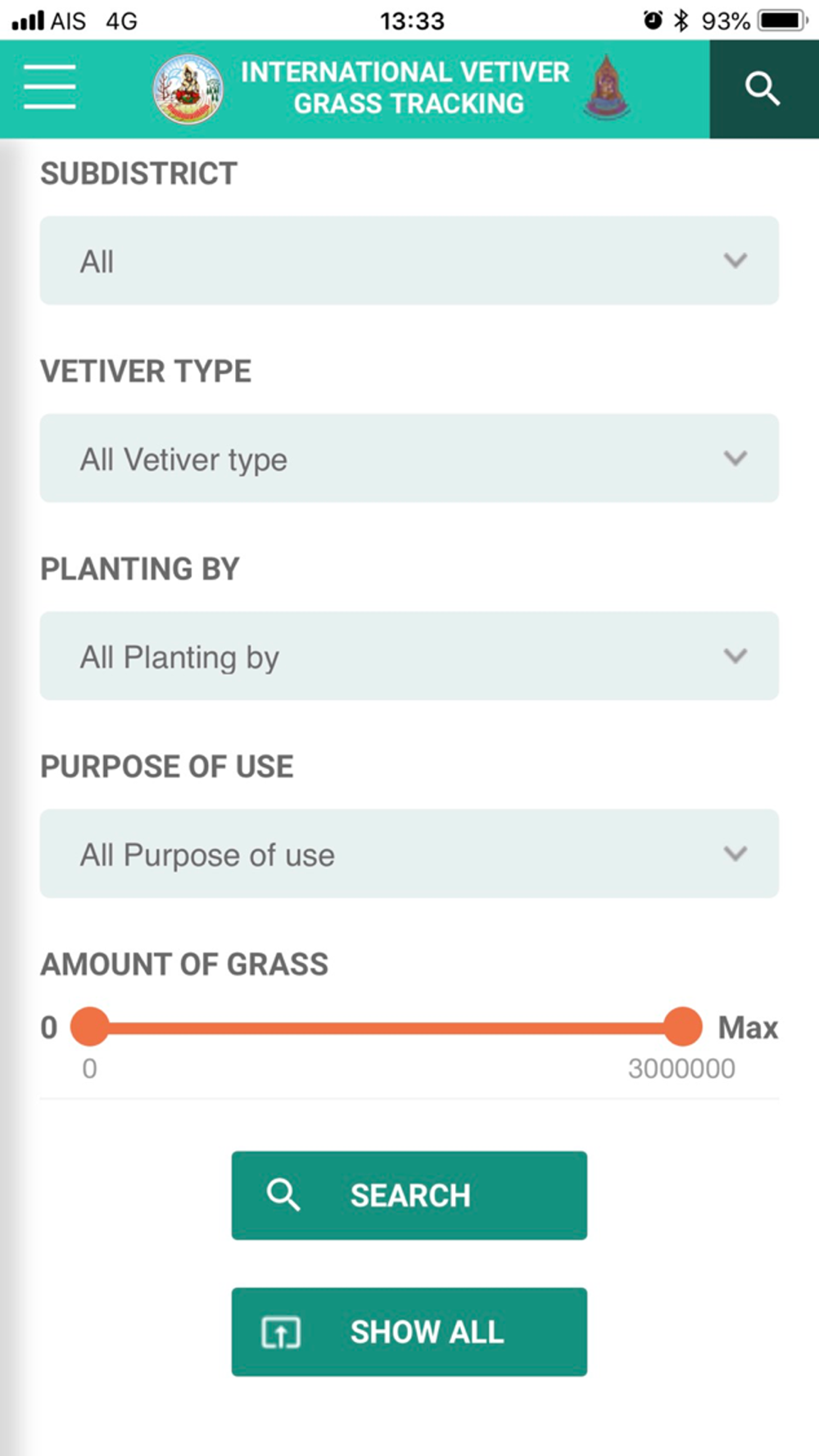819x1456 pixels.
Task: Click the chevron arrow of Purpose of use
Action: [735, 853]
